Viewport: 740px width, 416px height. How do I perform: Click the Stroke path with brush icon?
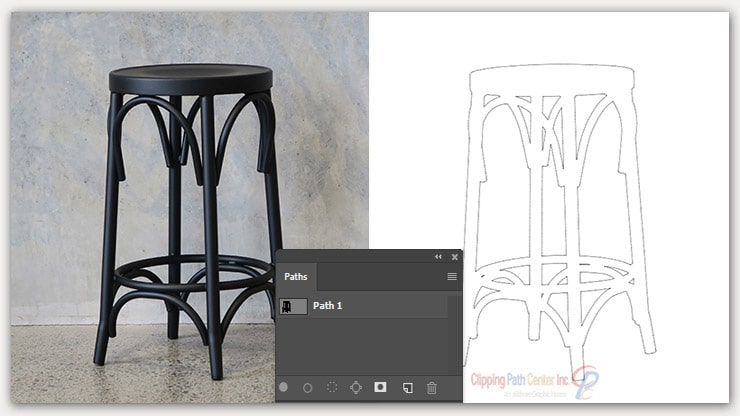pos(308,386)
